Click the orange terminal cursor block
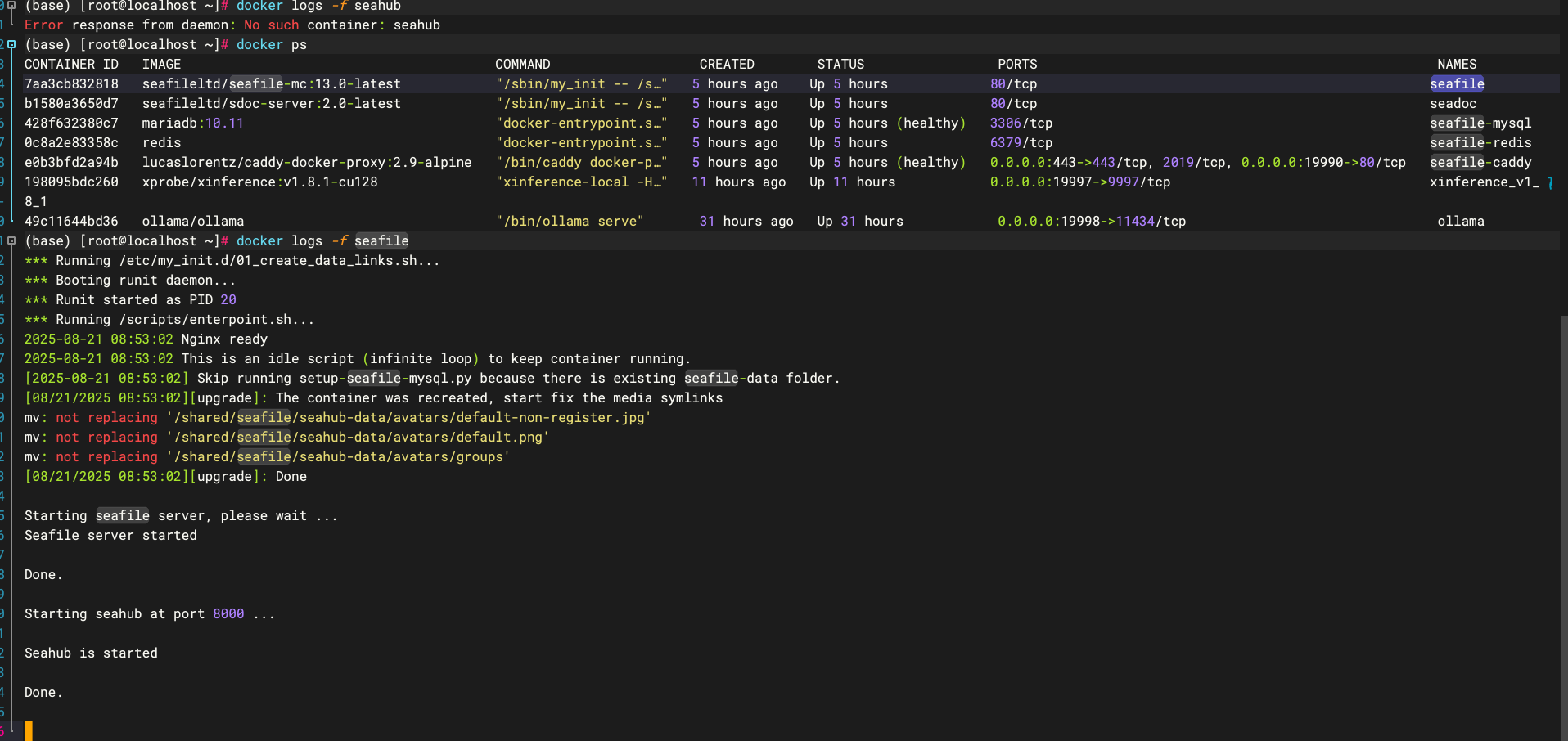The width and height of the screenshot is (1568, 741). (x=29, y=730)
